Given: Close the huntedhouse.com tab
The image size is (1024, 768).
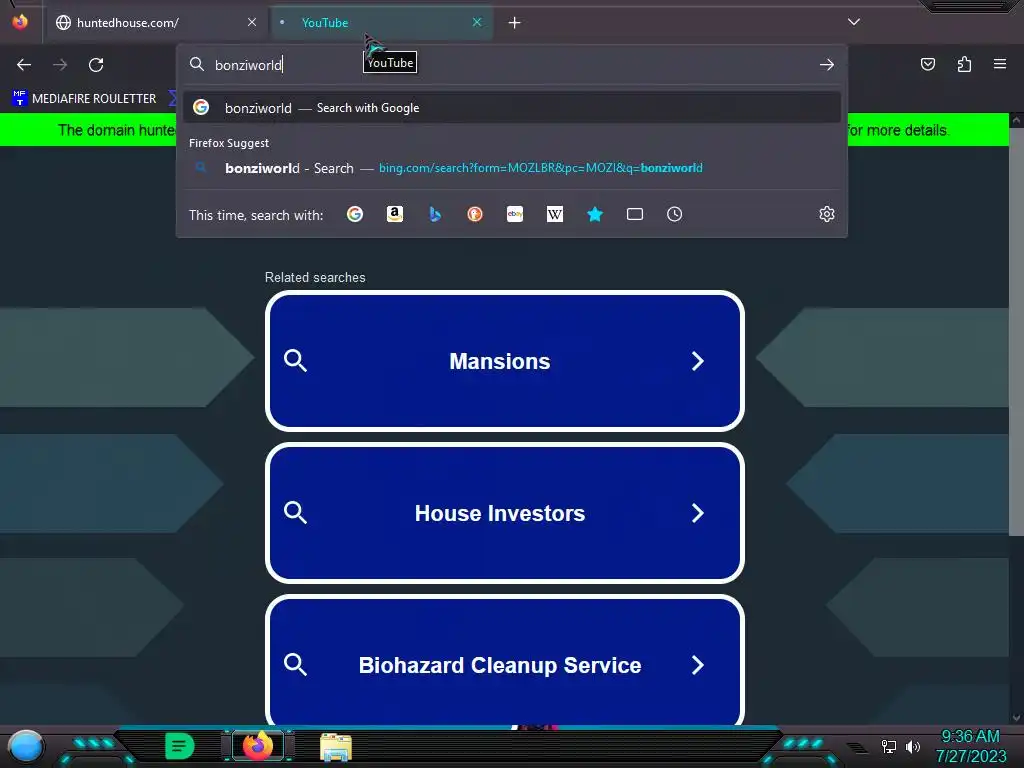Looking at the screenshot, I should click(x=252, y=22).
